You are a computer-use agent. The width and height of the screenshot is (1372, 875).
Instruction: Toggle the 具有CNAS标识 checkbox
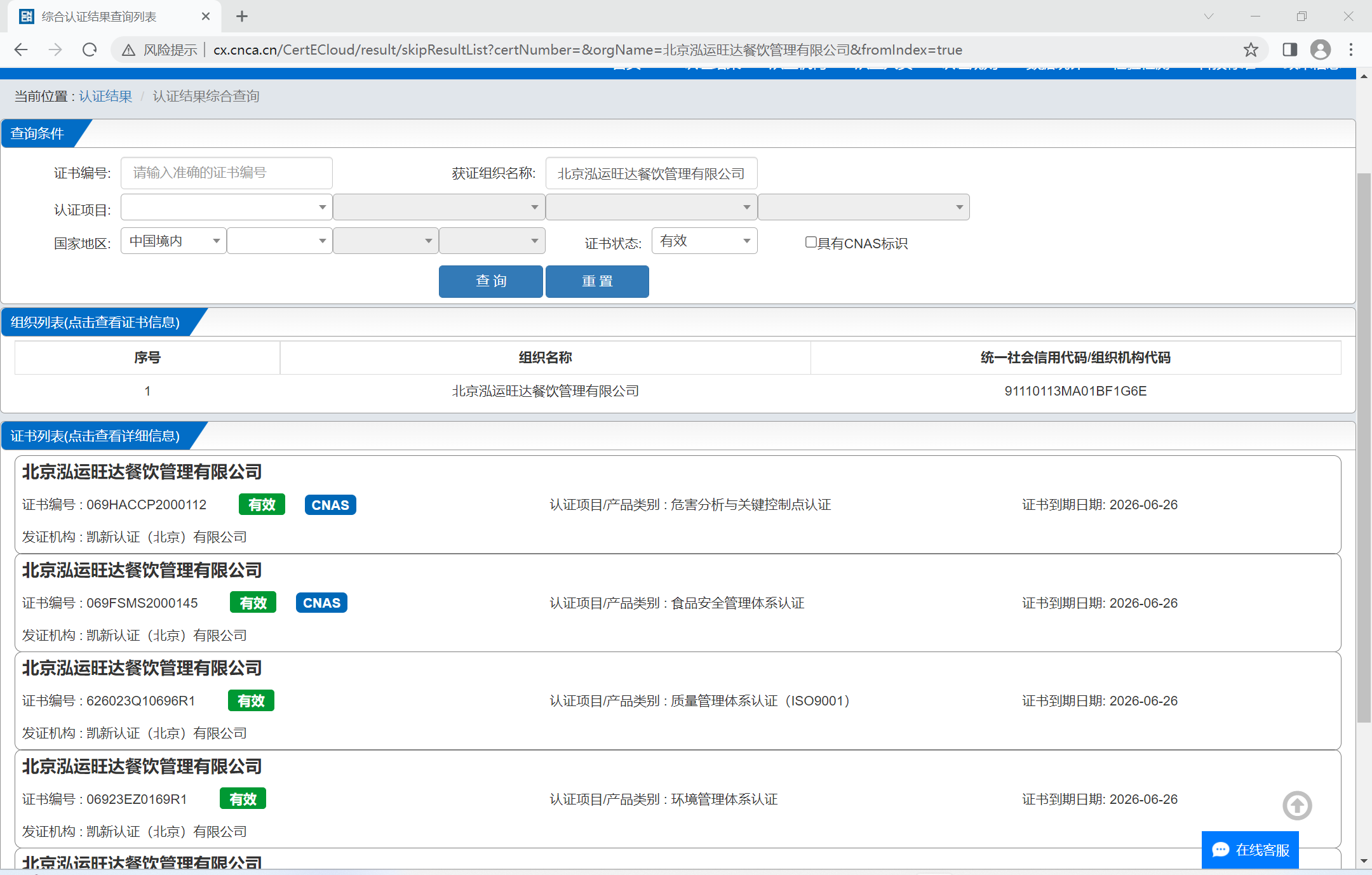[x=810, y=242]
